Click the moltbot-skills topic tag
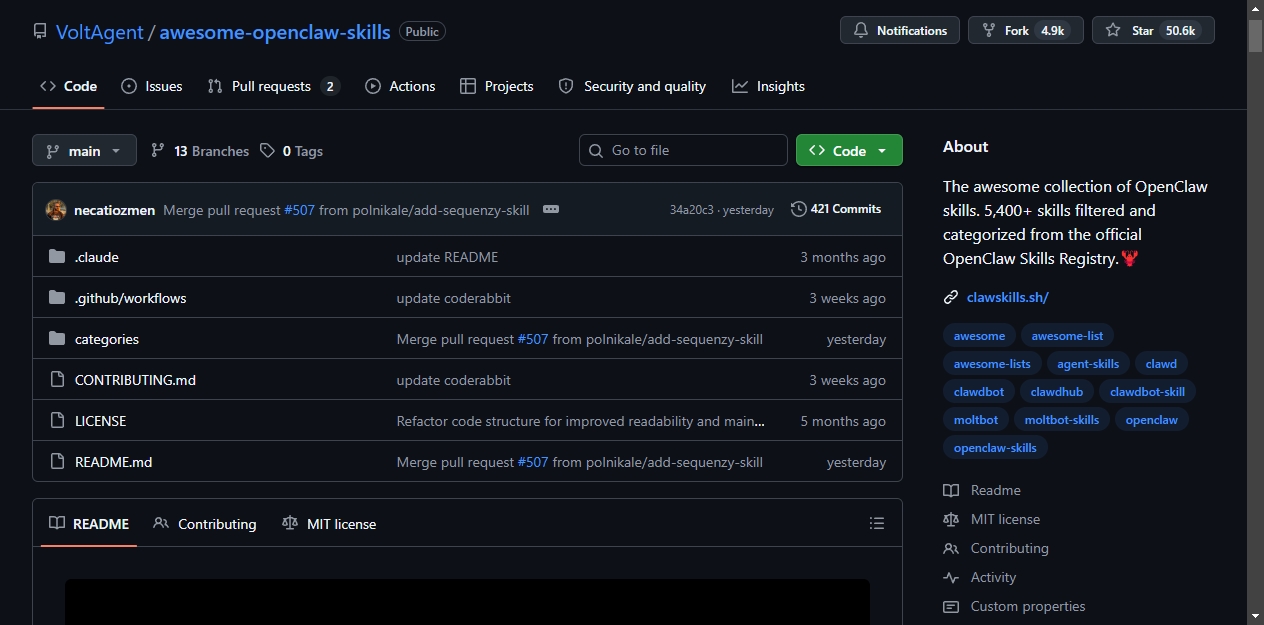This screenshot has height=625, width=1264. point(1061,420)
